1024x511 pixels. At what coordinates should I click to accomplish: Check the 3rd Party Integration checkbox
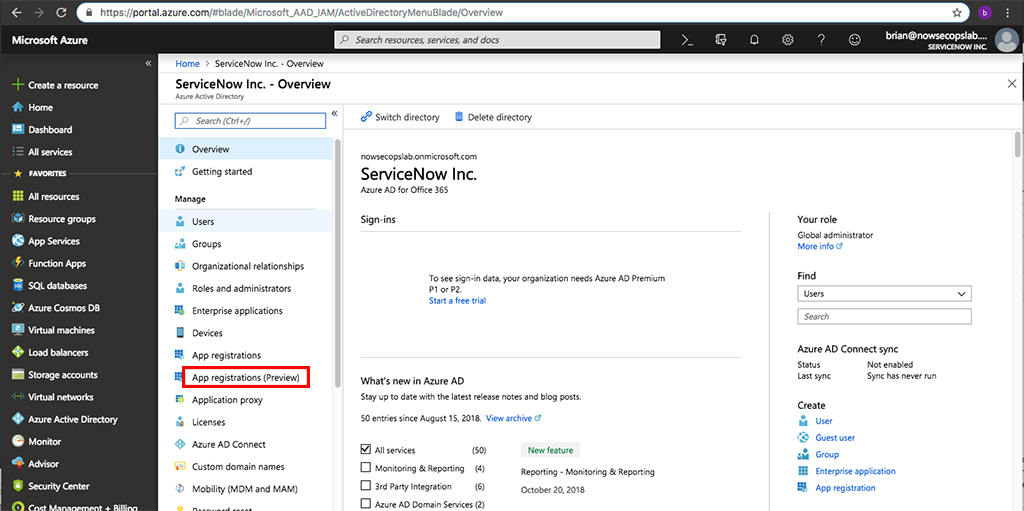(366, 486)
